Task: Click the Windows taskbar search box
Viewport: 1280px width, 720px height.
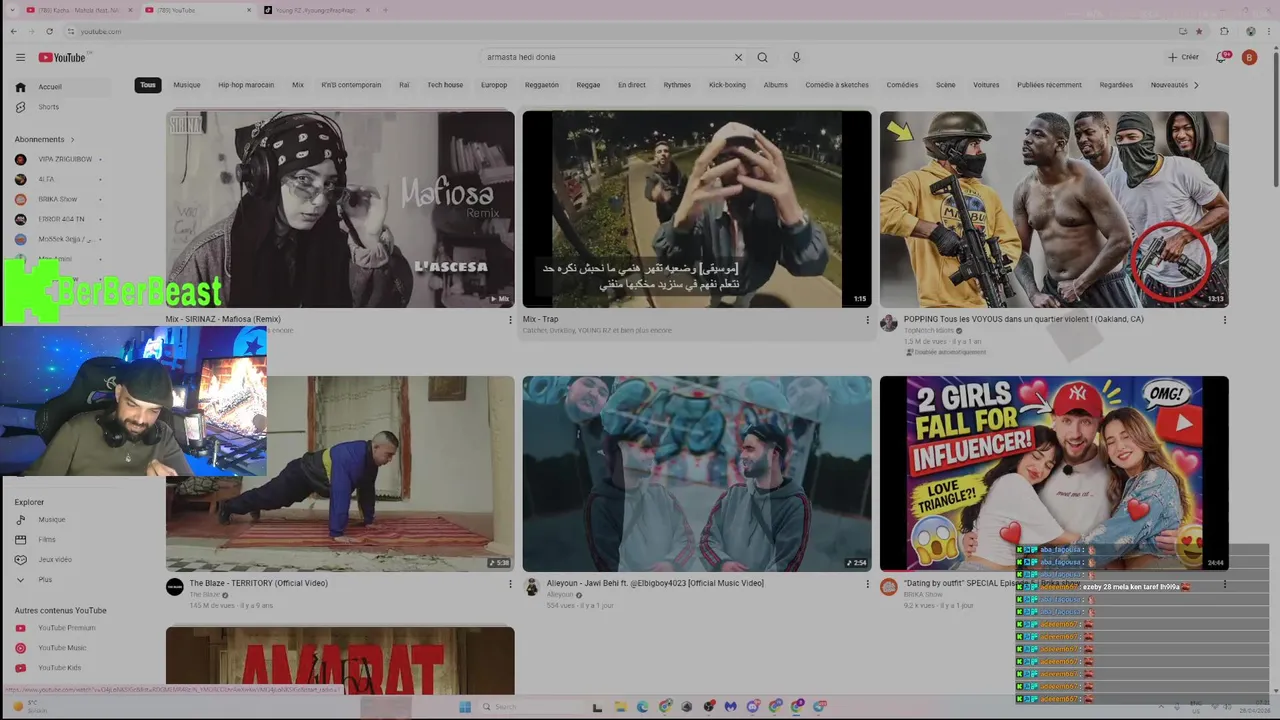Action: 530,707
